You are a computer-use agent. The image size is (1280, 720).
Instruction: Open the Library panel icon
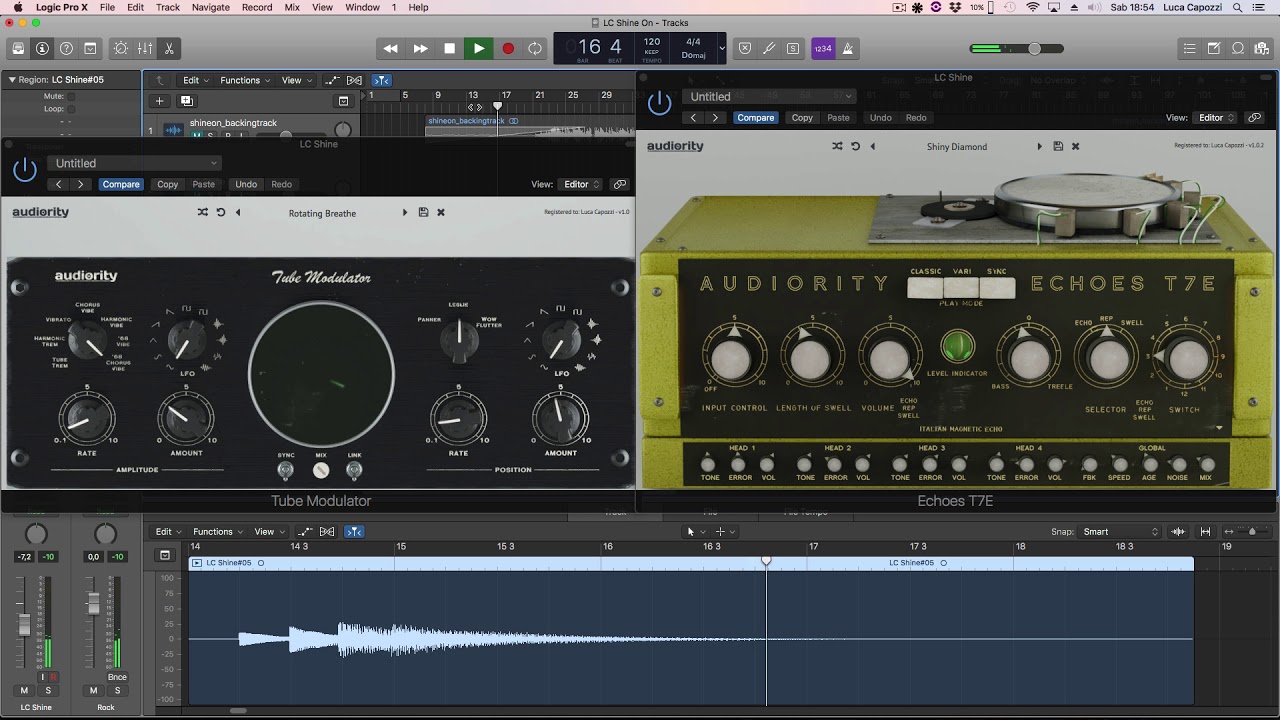18,48
